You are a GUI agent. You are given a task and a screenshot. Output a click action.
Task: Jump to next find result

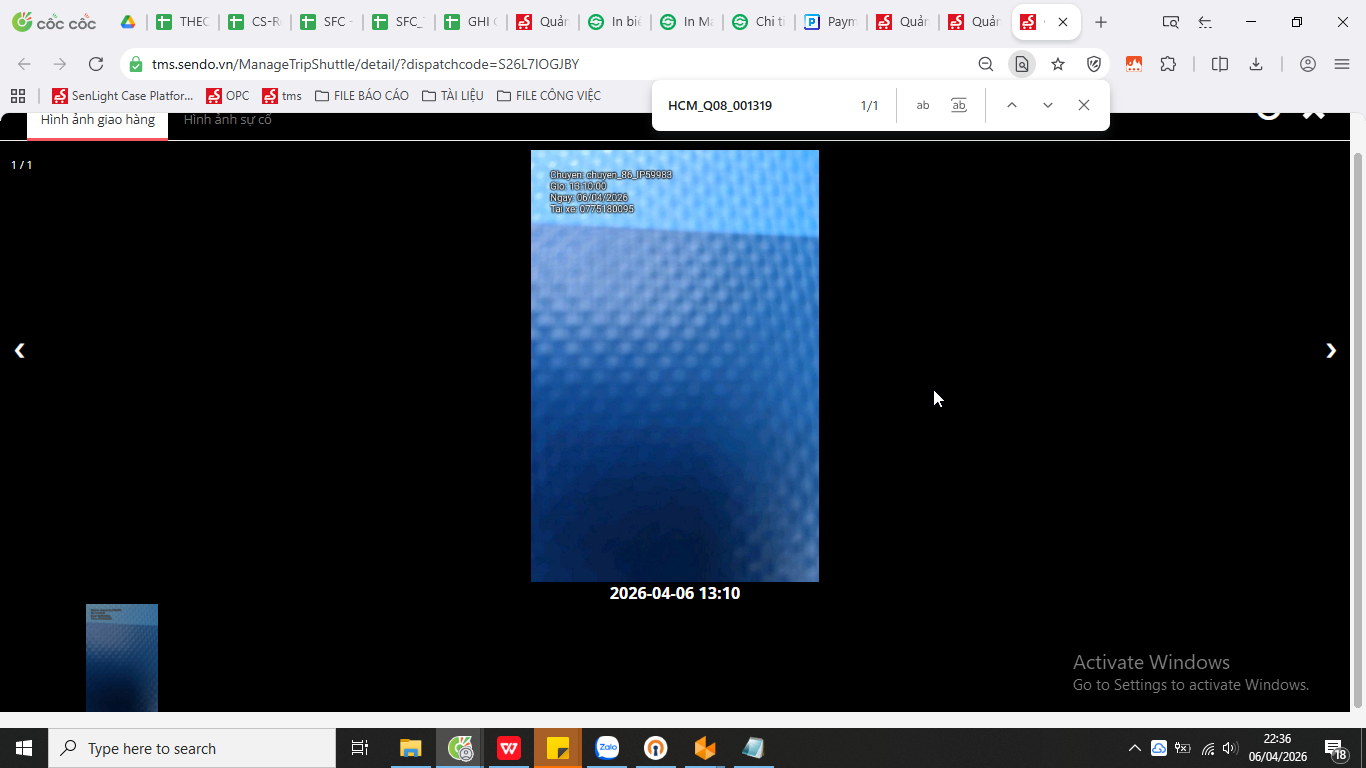coord(1047,105)
